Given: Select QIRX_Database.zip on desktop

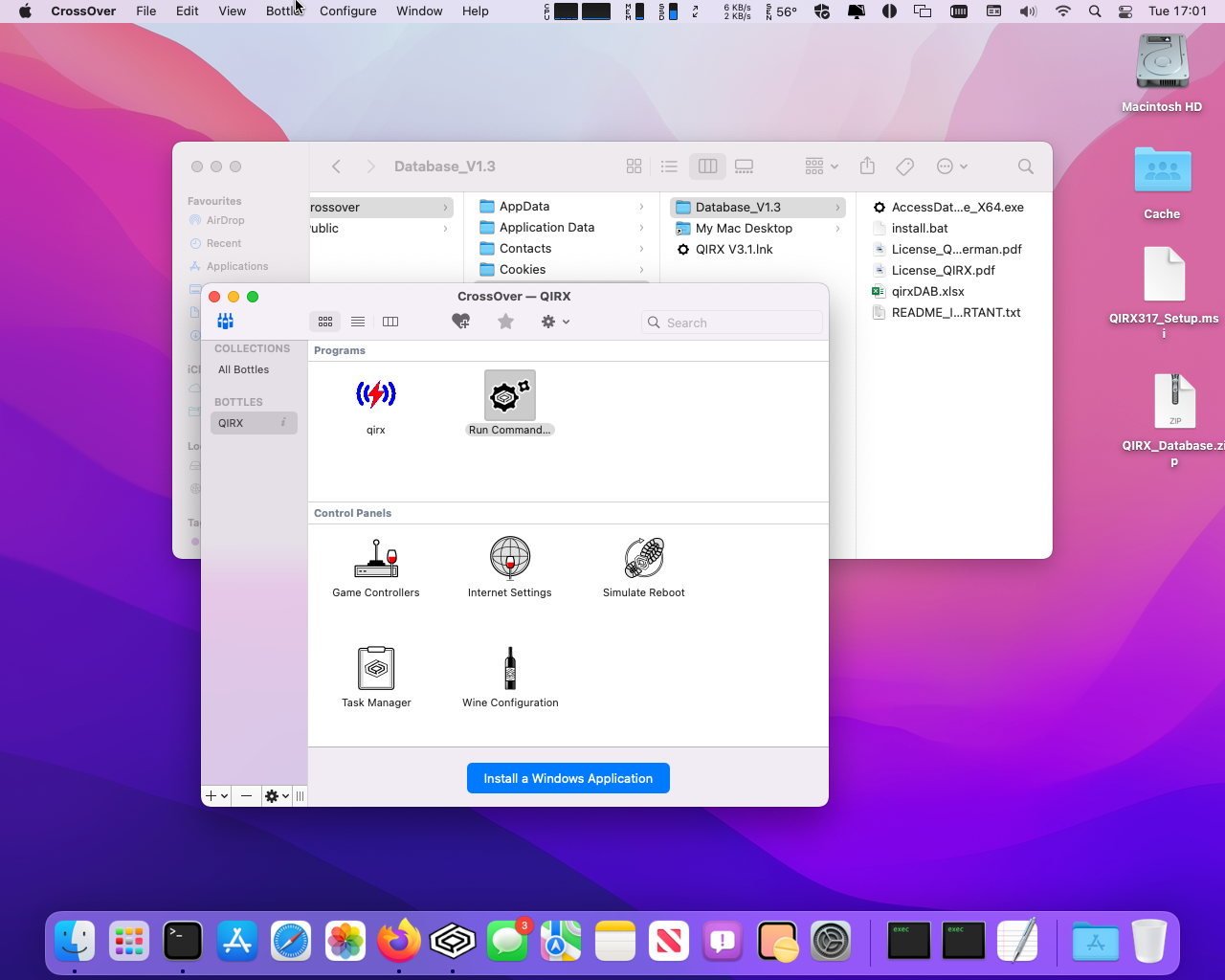Looking at the screenshot, I should point(1174,401).
